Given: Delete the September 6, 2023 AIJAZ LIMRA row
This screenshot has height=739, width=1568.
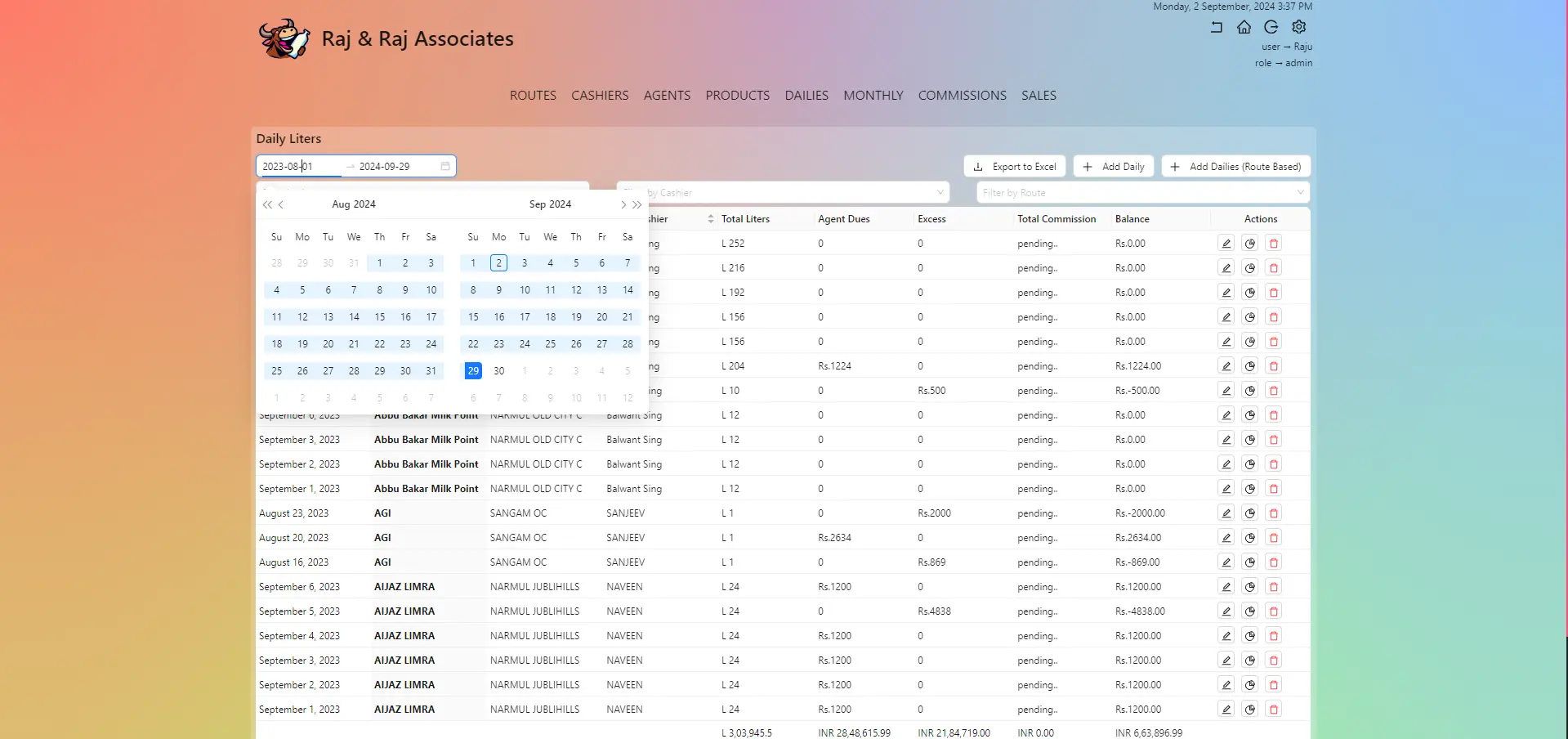Looking at the screenshot, I should [x=1274, y=587].
